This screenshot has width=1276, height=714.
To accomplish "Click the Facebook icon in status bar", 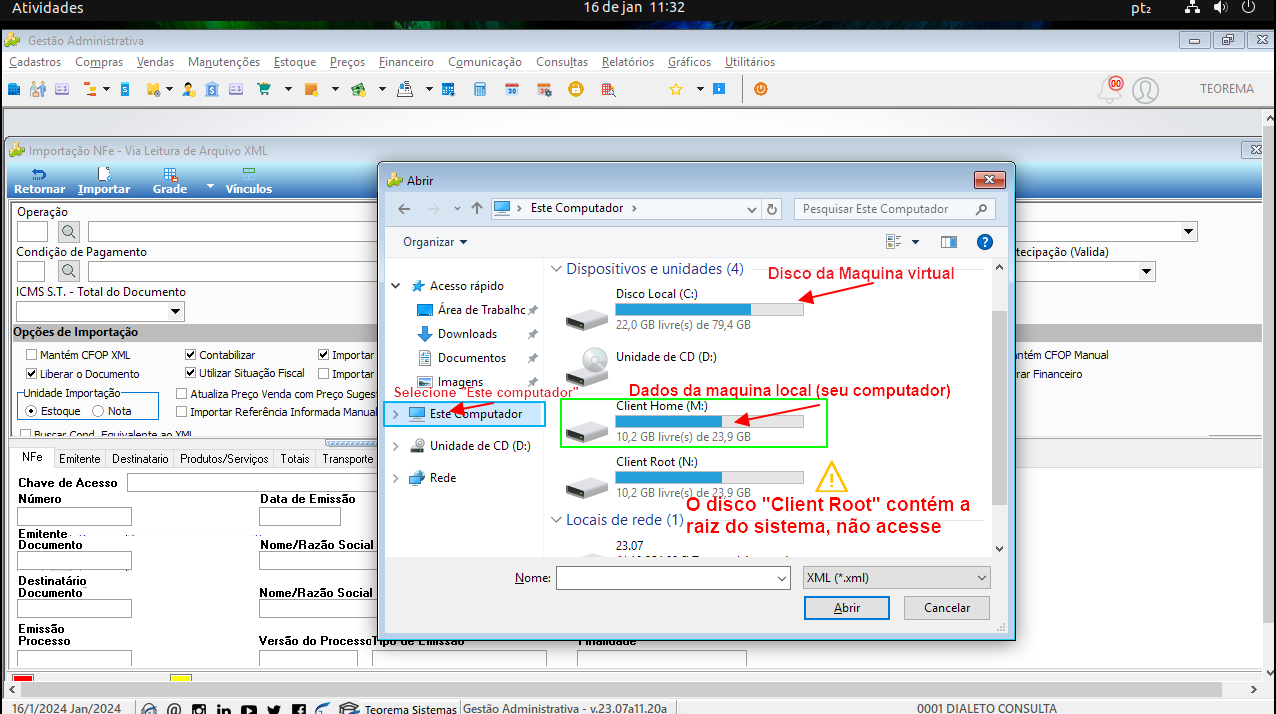I will 298,710.
